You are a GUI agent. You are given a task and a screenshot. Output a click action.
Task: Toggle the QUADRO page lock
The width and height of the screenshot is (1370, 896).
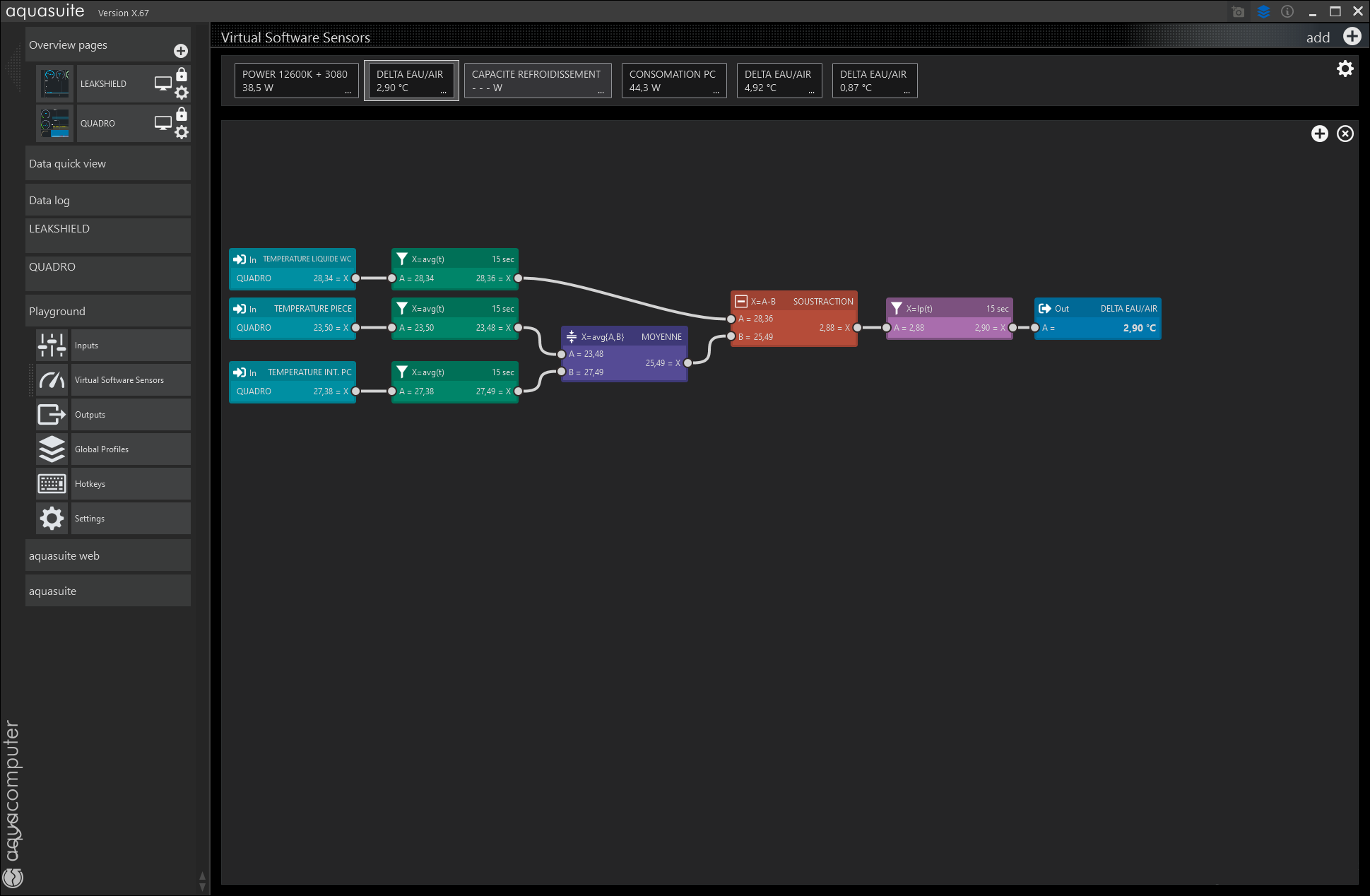(x=182, y=114)
